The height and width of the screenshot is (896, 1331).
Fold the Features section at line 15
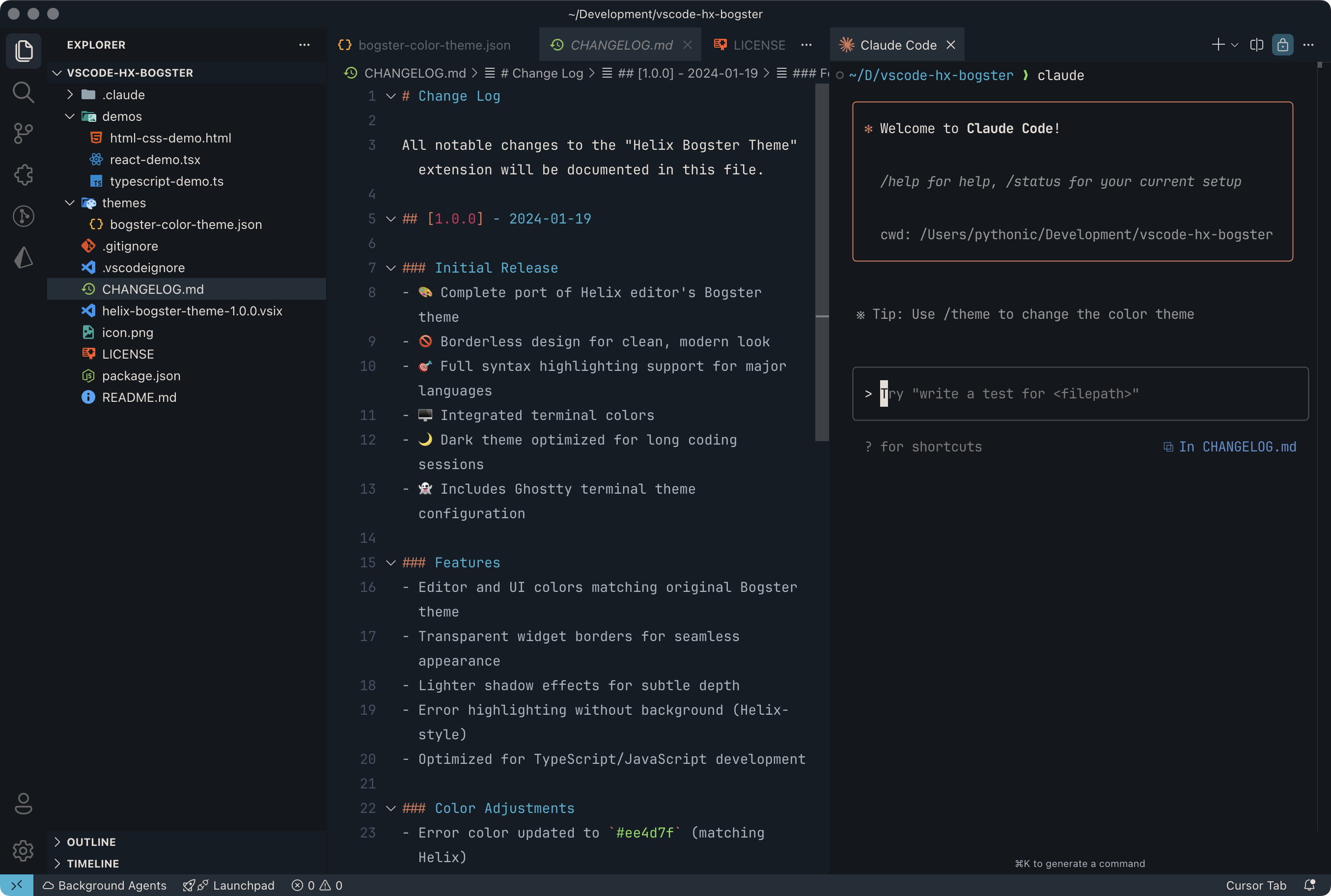pos(391,563)
